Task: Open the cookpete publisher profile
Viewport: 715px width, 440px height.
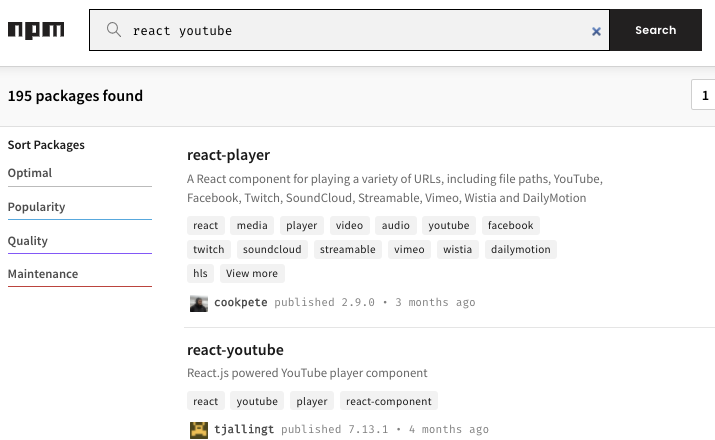Action: point(241,302)
